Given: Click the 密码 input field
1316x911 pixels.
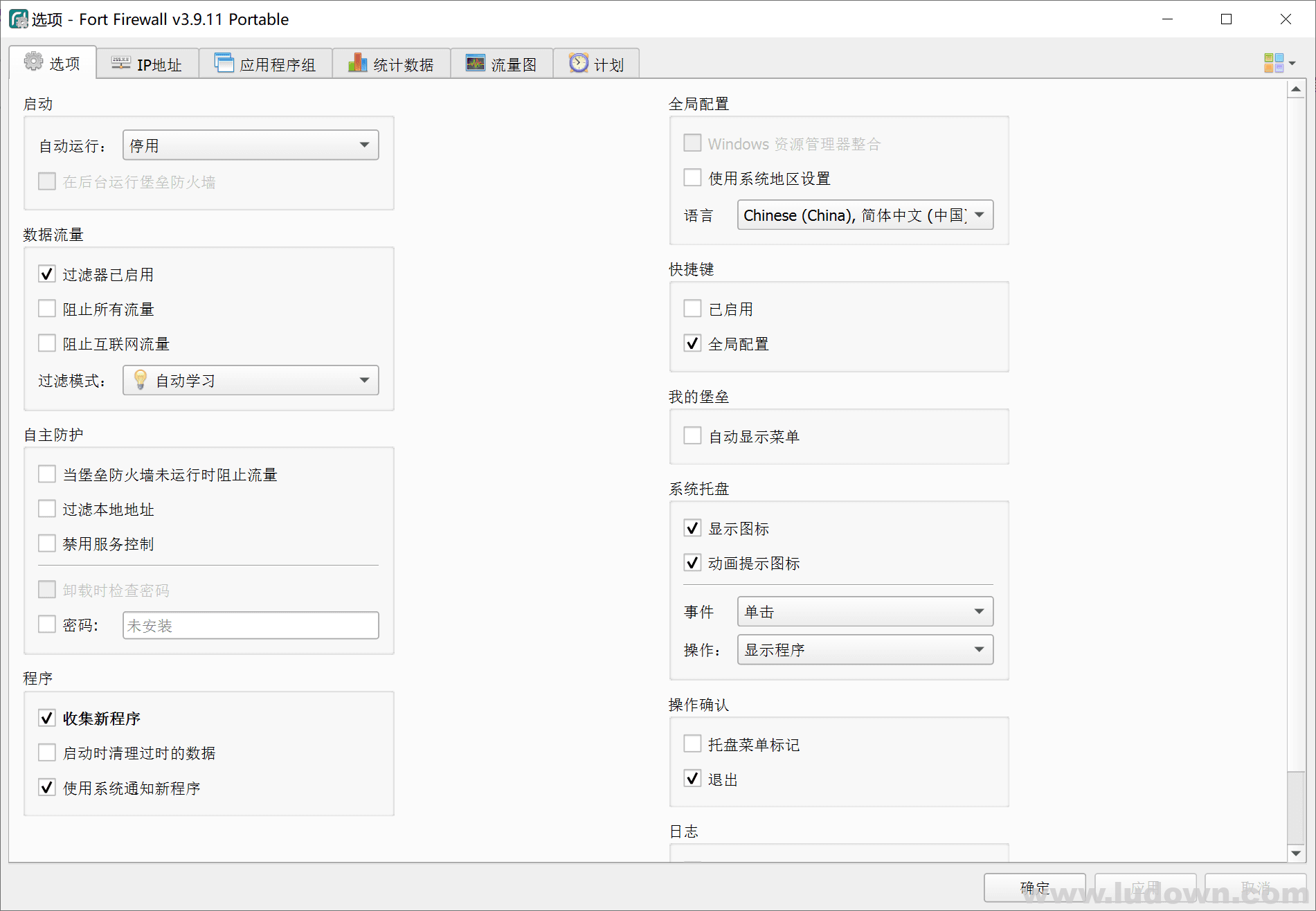Looking at the screenshot, I should click(x=251, y=625).
